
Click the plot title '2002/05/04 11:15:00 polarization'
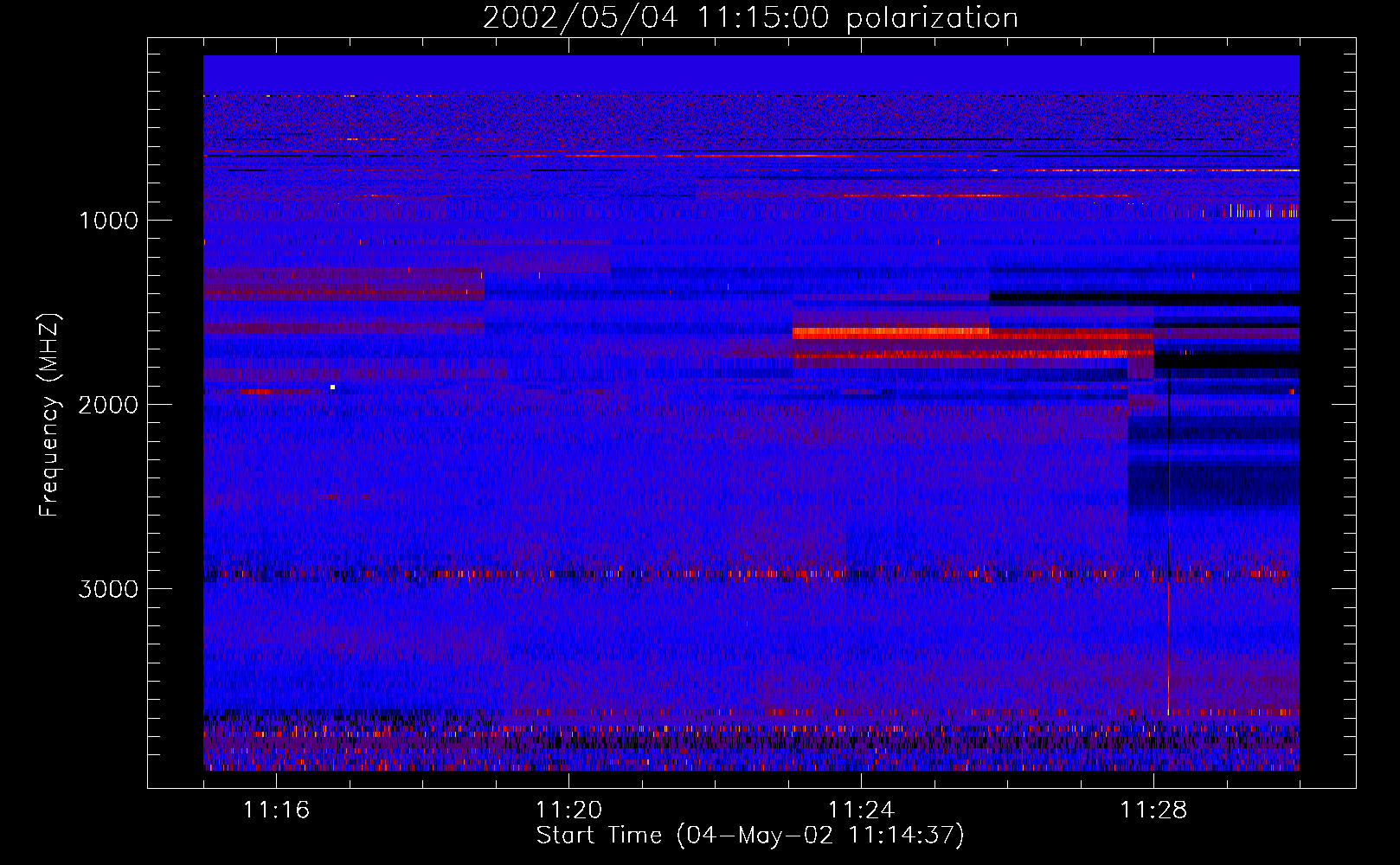[750, 18]
